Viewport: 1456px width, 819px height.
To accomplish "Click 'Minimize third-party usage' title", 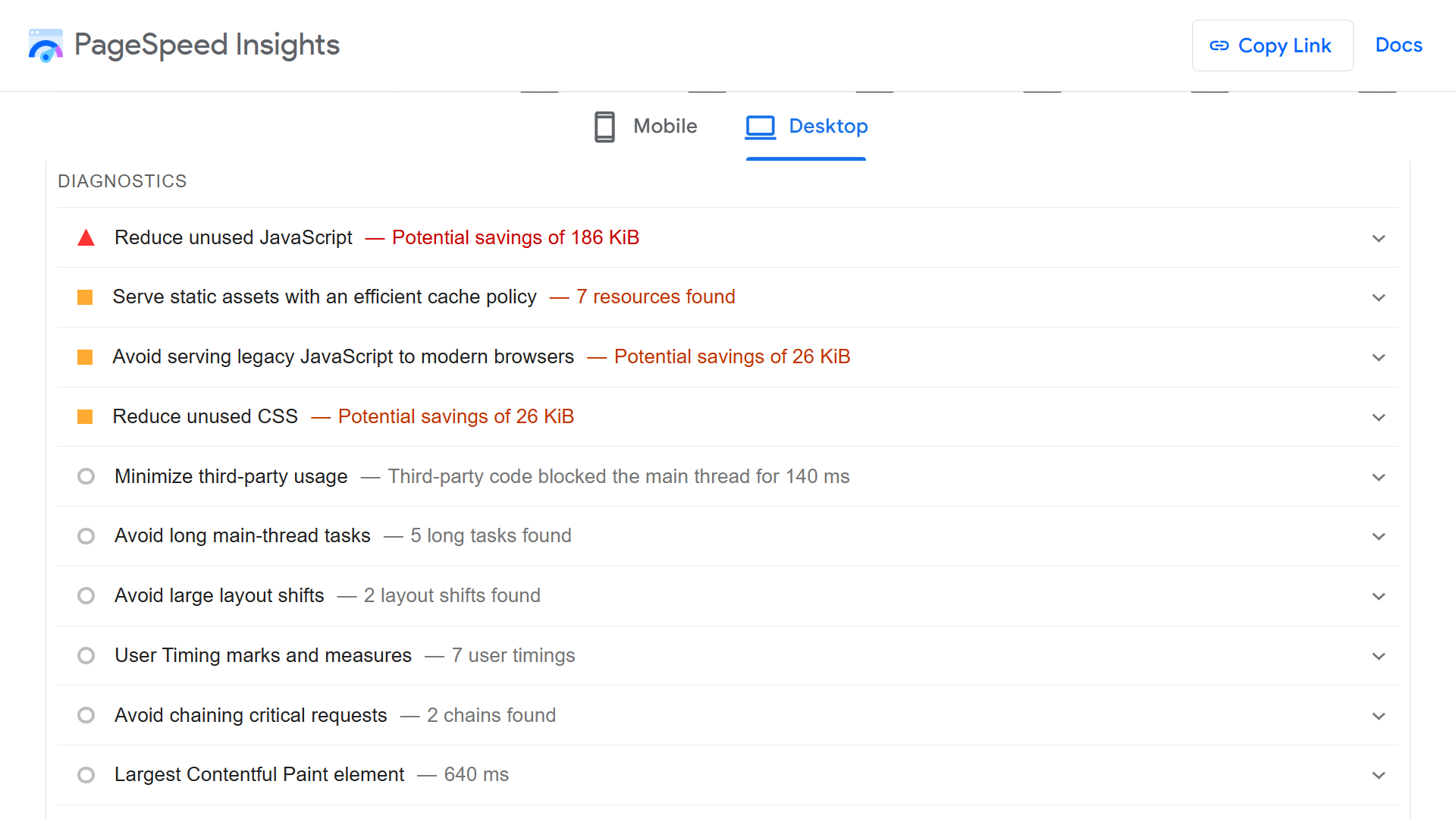I will 231,477.
